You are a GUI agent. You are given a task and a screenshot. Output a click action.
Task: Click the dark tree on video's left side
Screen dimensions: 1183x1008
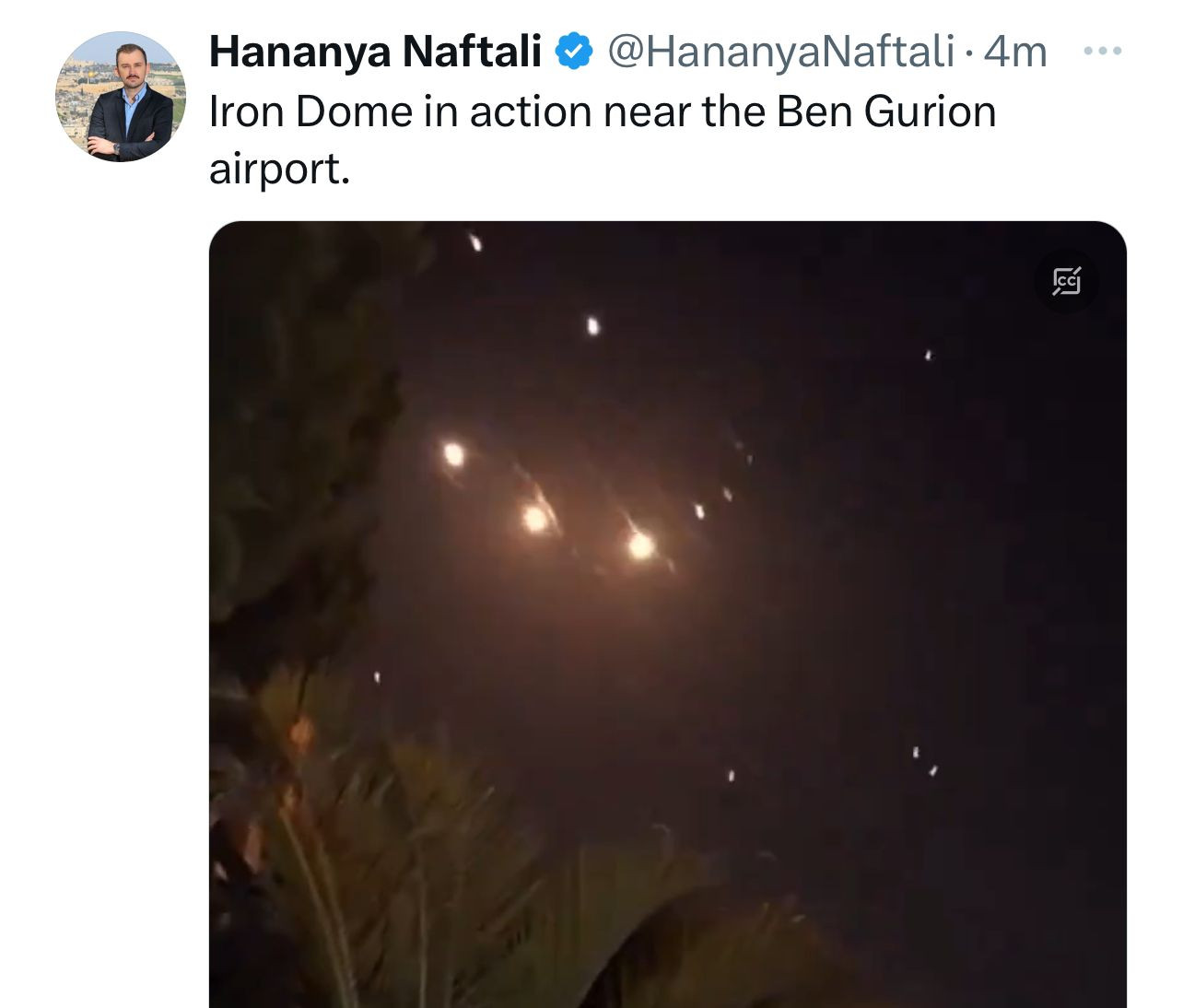point(295,461)
